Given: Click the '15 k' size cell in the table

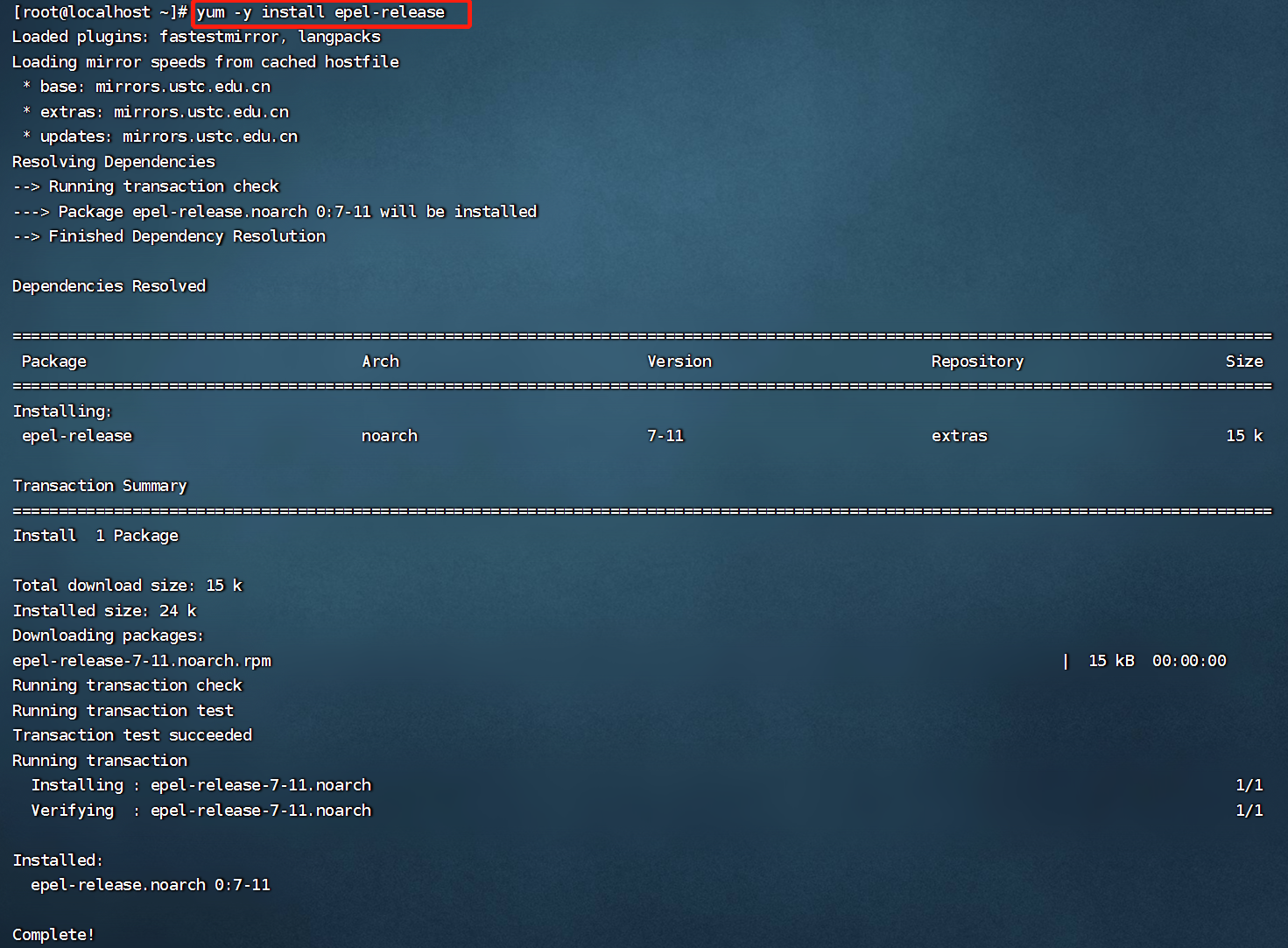Looking at the screenshot, I should pyautogui.click(x=1244, y=436).
